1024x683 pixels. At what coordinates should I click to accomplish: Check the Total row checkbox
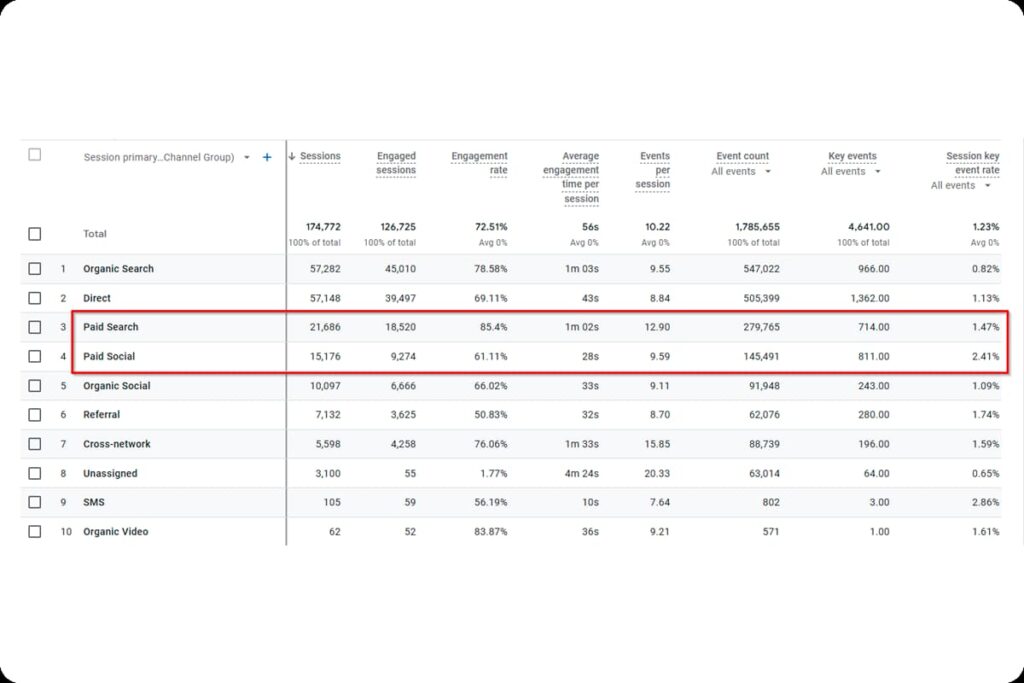coord(35,234)
